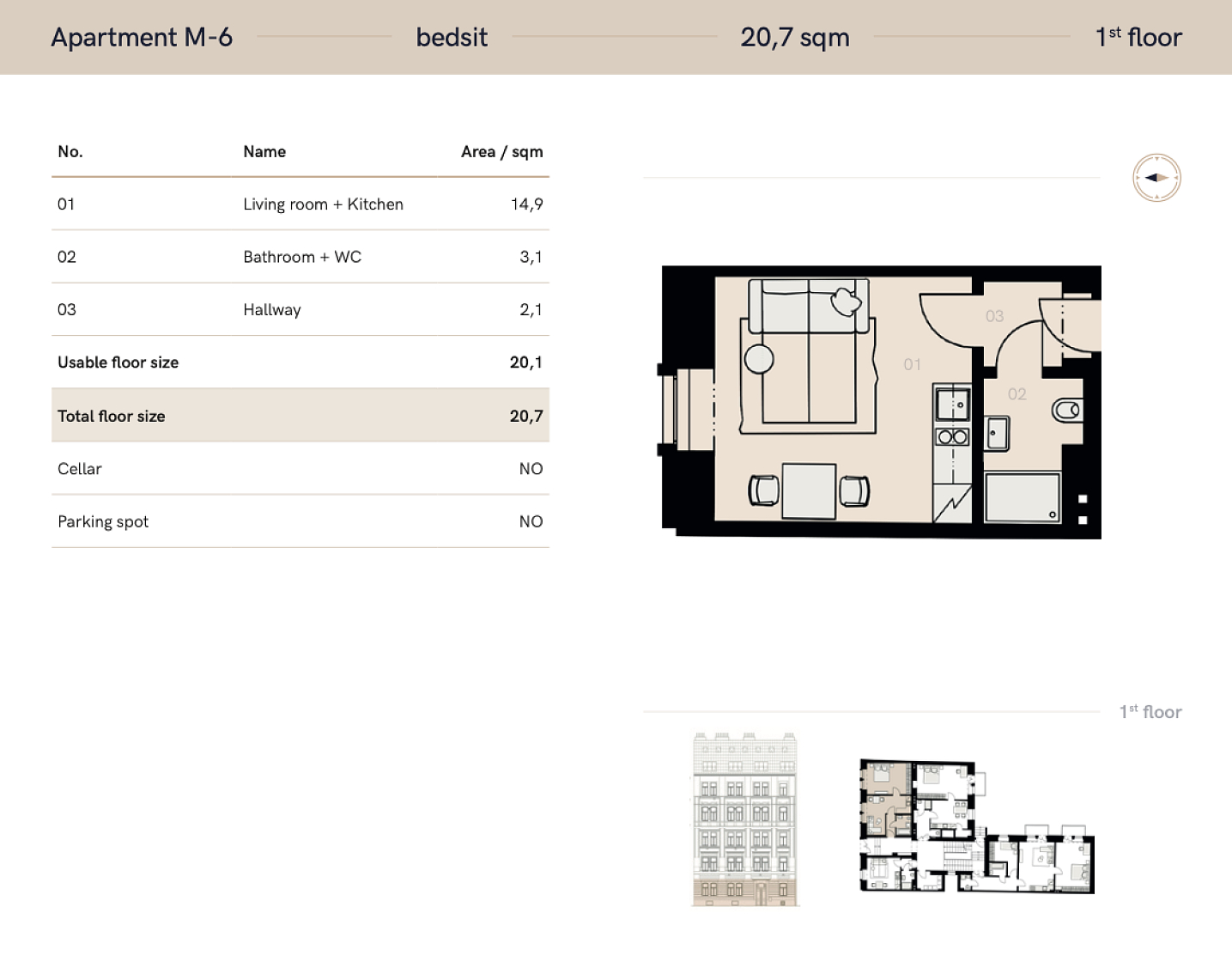Viewport: 1232px width, 962px height.
Task: Click the NO value in Cellar row
Action: click(531, 469)
